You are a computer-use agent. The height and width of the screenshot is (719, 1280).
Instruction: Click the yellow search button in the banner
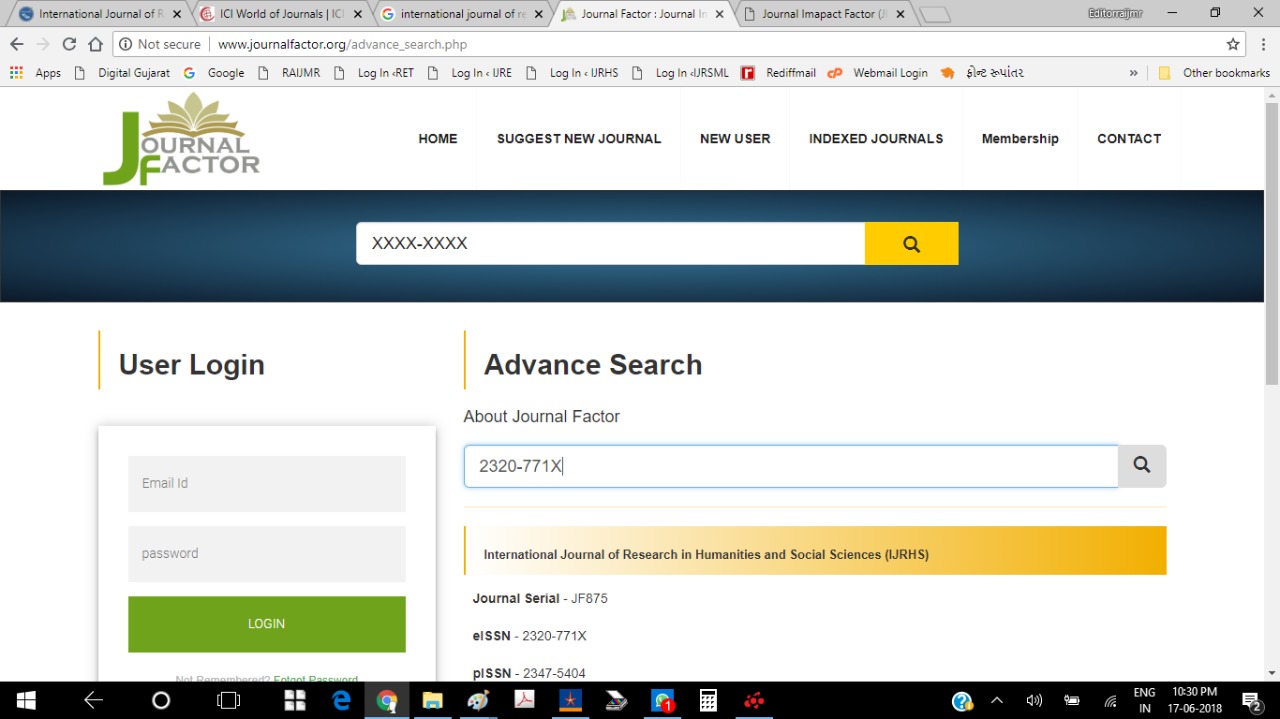tap(911, 244)
